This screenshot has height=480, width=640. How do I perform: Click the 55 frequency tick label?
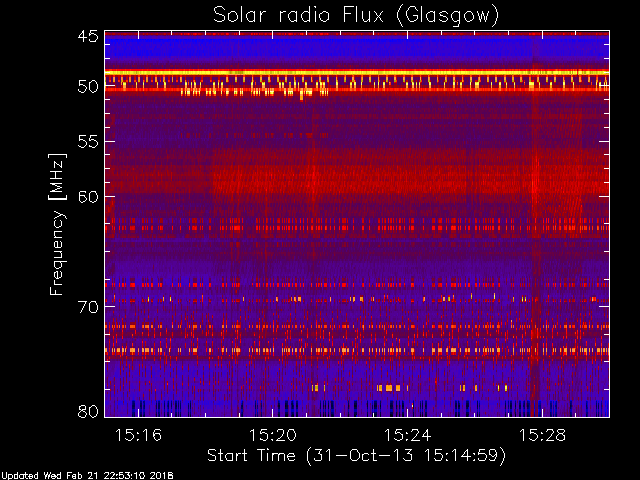click(88, 142)
